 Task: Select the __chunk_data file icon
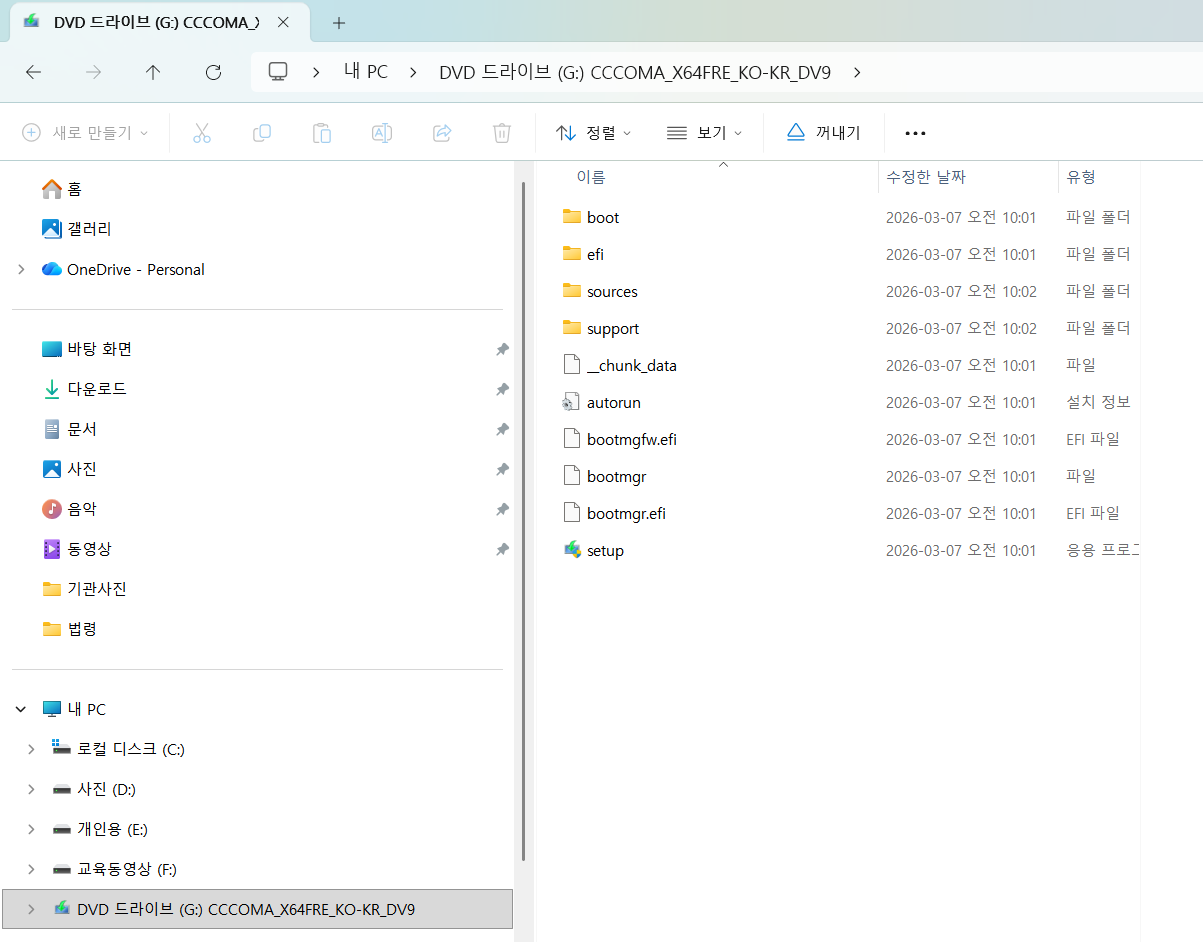[572, 365]
